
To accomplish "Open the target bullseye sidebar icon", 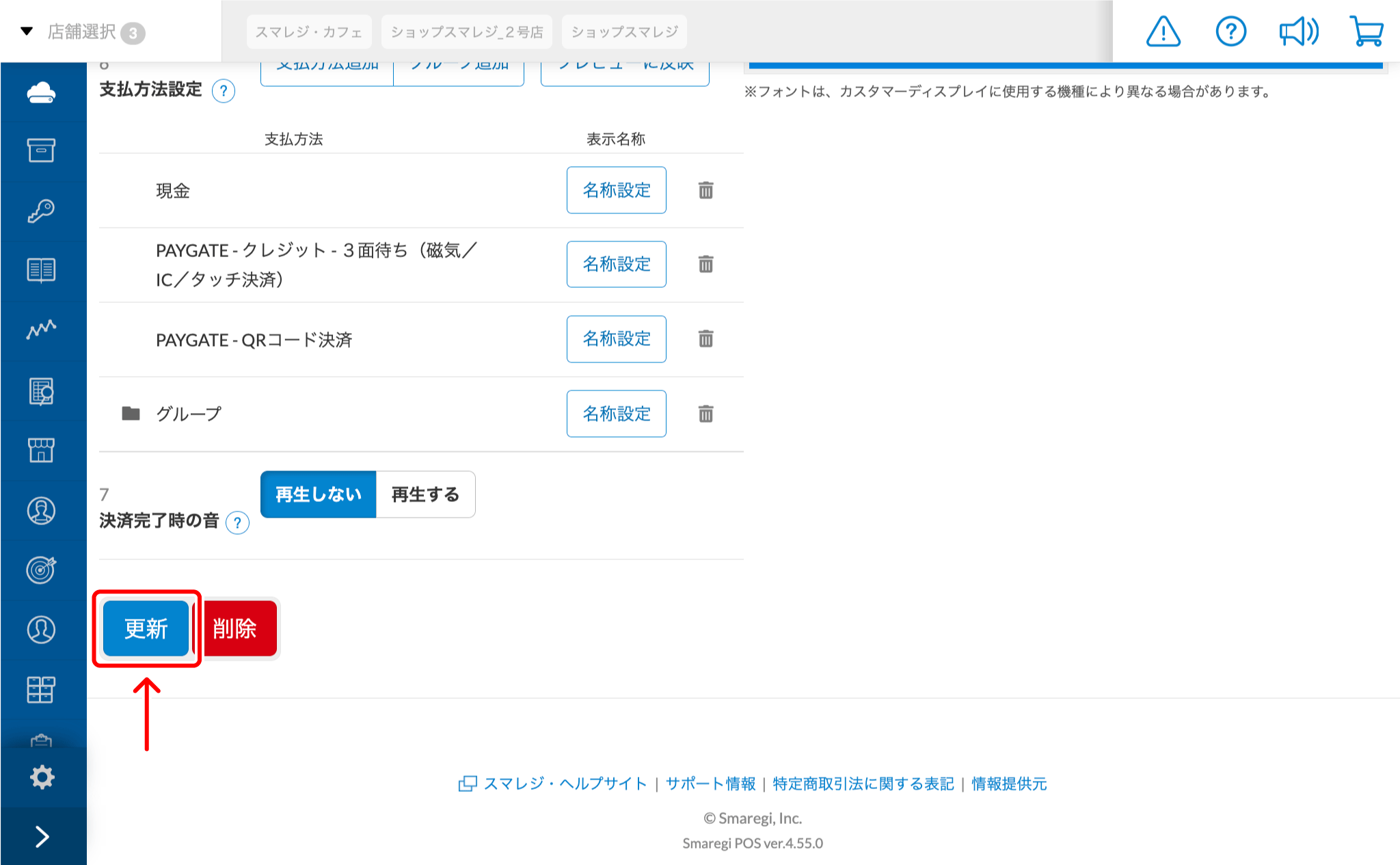I will point(41,570).
